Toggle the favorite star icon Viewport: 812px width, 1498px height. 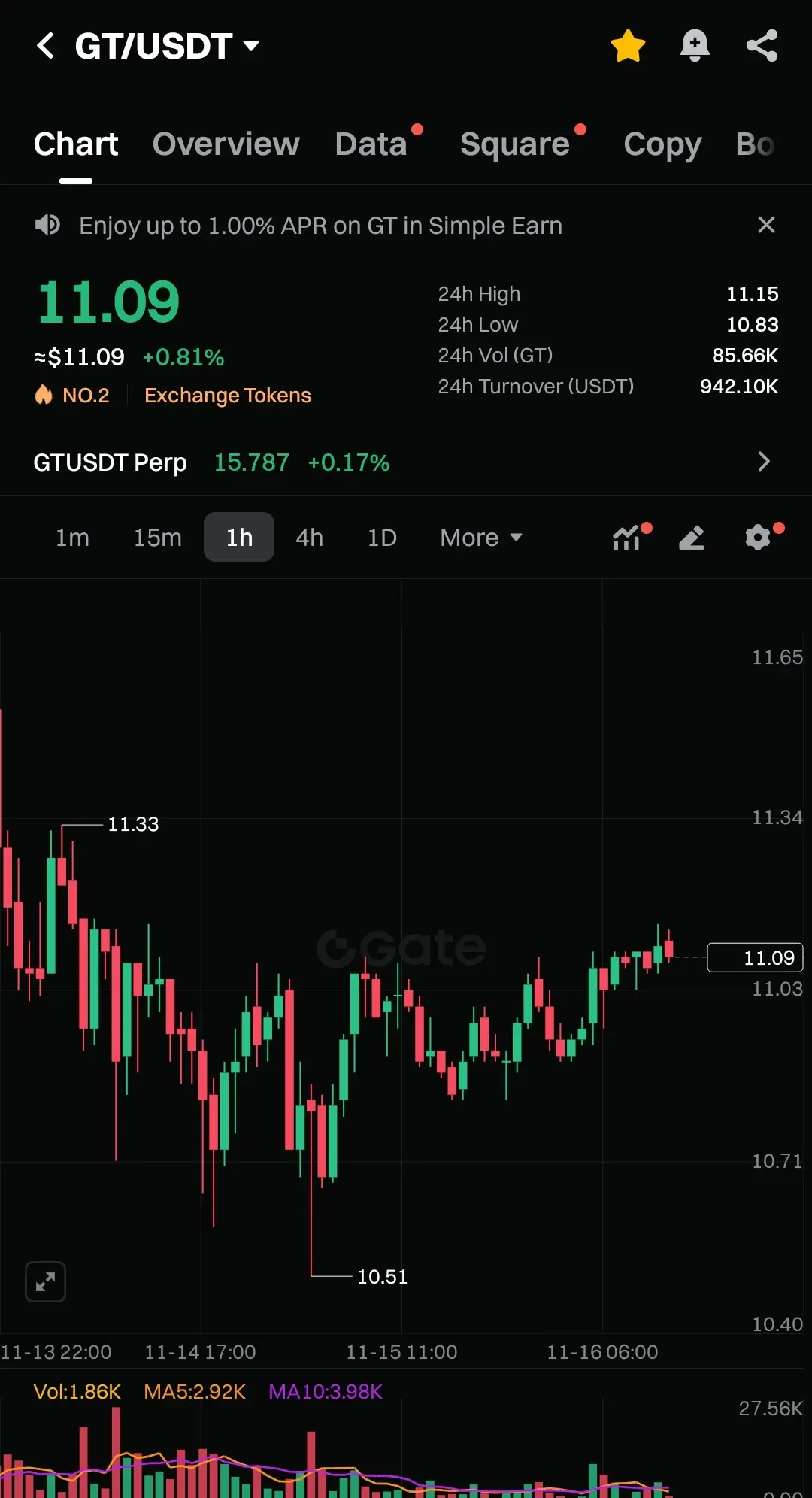click(628, 46)
